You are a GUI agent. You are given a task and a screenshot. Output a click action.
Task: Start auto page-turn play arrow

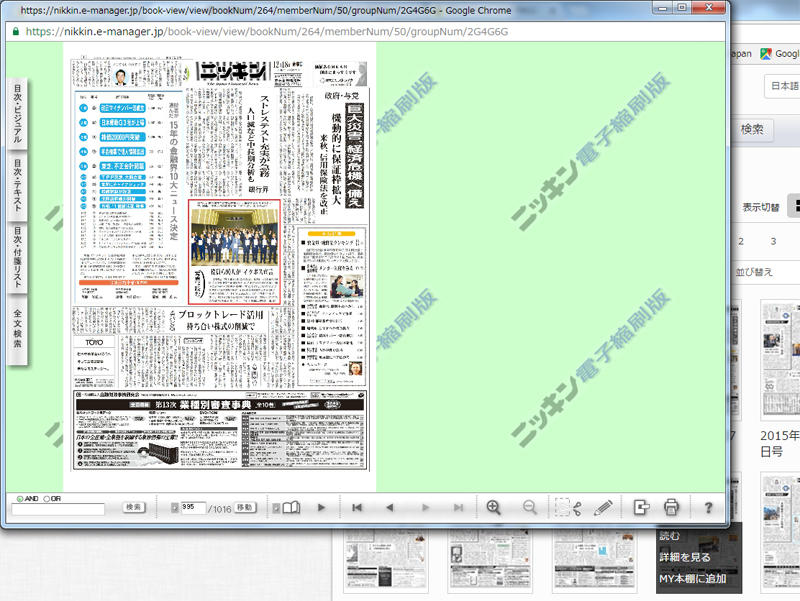tap(321, 508)
